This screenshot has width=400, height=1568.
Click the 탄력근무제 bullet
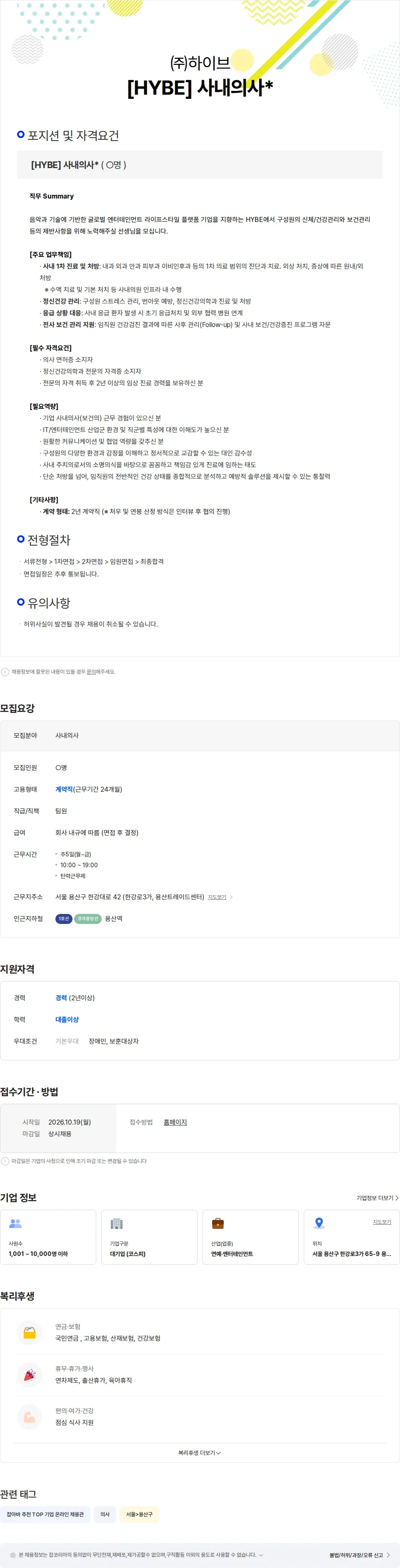tap(72, 876)
